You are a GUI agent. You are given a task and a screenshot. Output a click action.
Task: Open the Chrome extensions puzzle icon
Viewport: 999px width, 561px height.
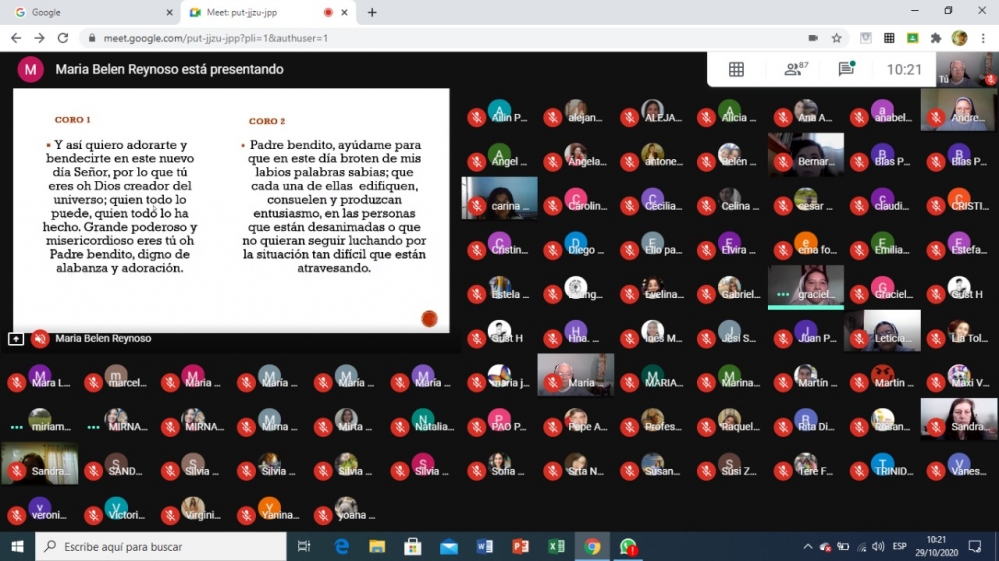(936, 38)
